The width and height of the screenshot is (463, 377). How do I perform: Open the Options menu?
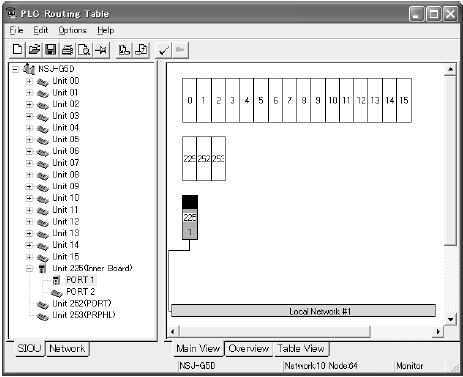point(72,30)
